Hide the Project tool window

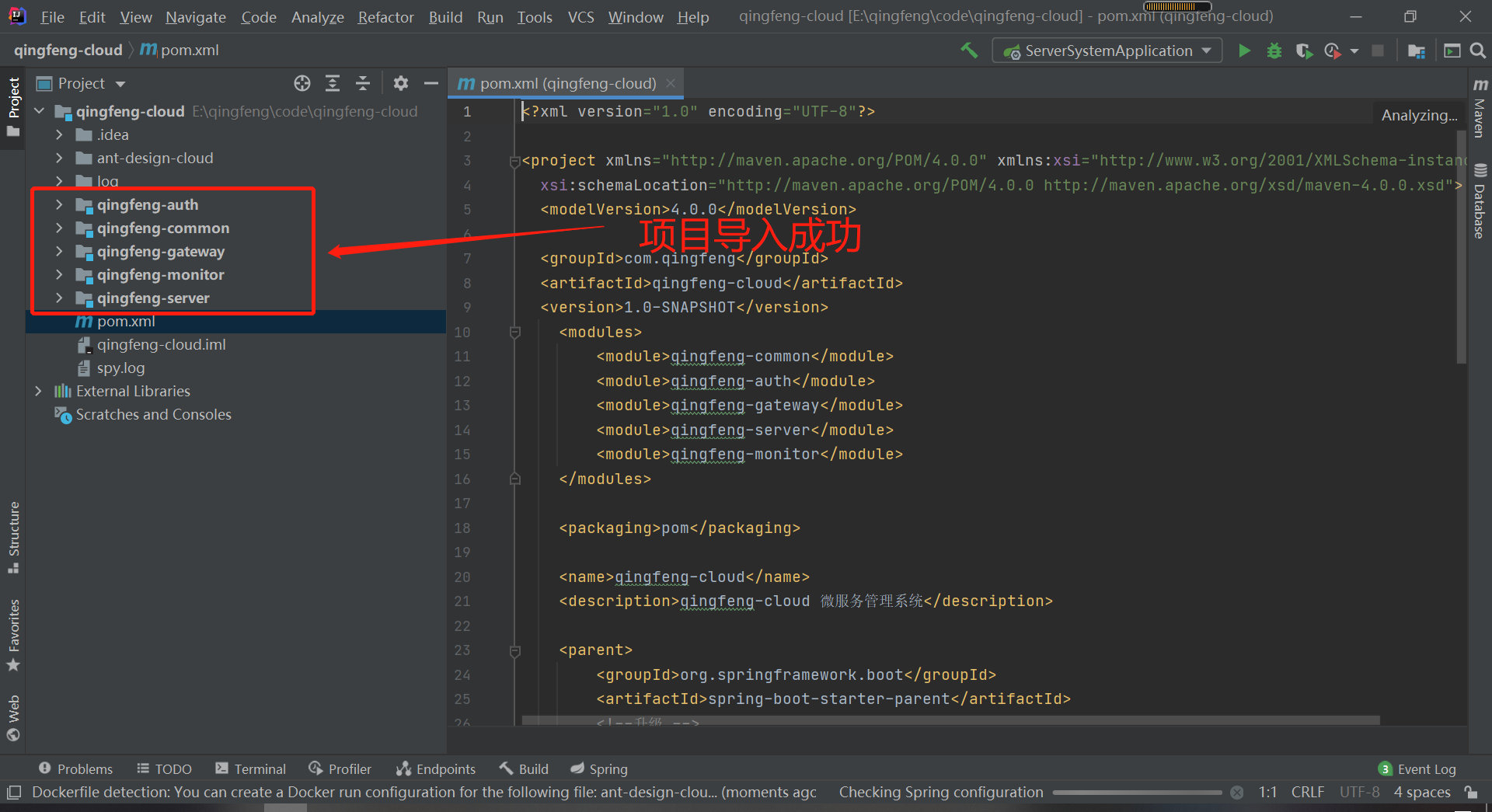click(x=431, y=83)
